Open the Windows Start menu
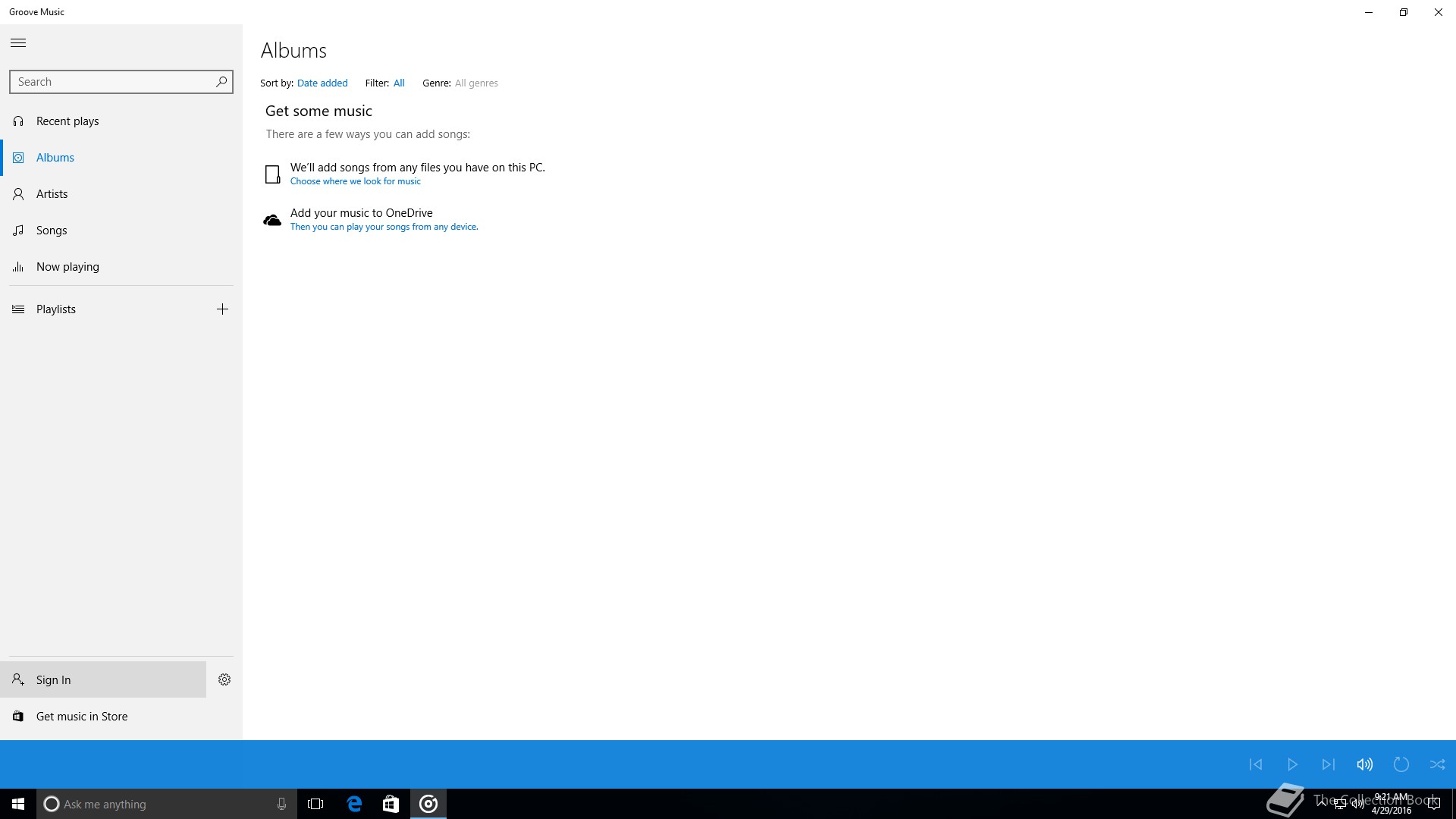Image resolution: width=1456 pixels, height=819 pixels. pyautogui.click(x=18, y=804)
